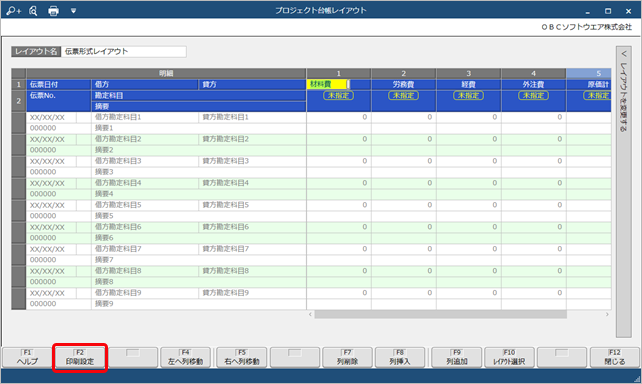The height and width of the screenshot is (384, 642).
Task: Maximize the プロジェクト台帳レイアウト window
Action: click(x=608, y=11)
